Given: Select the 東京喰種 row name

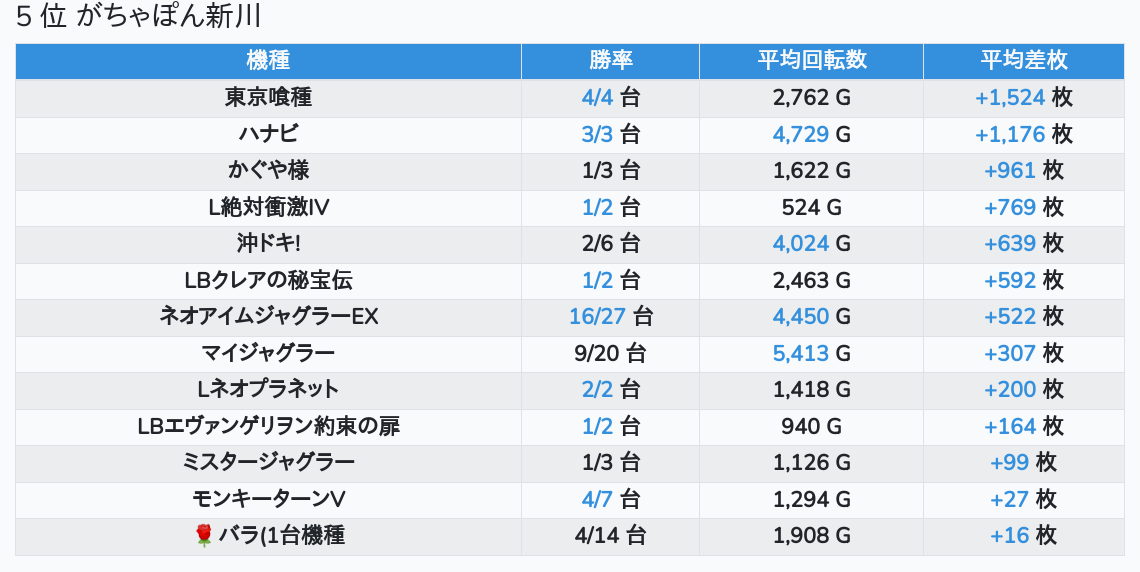Looking at the screenshot, I should 268,98.
